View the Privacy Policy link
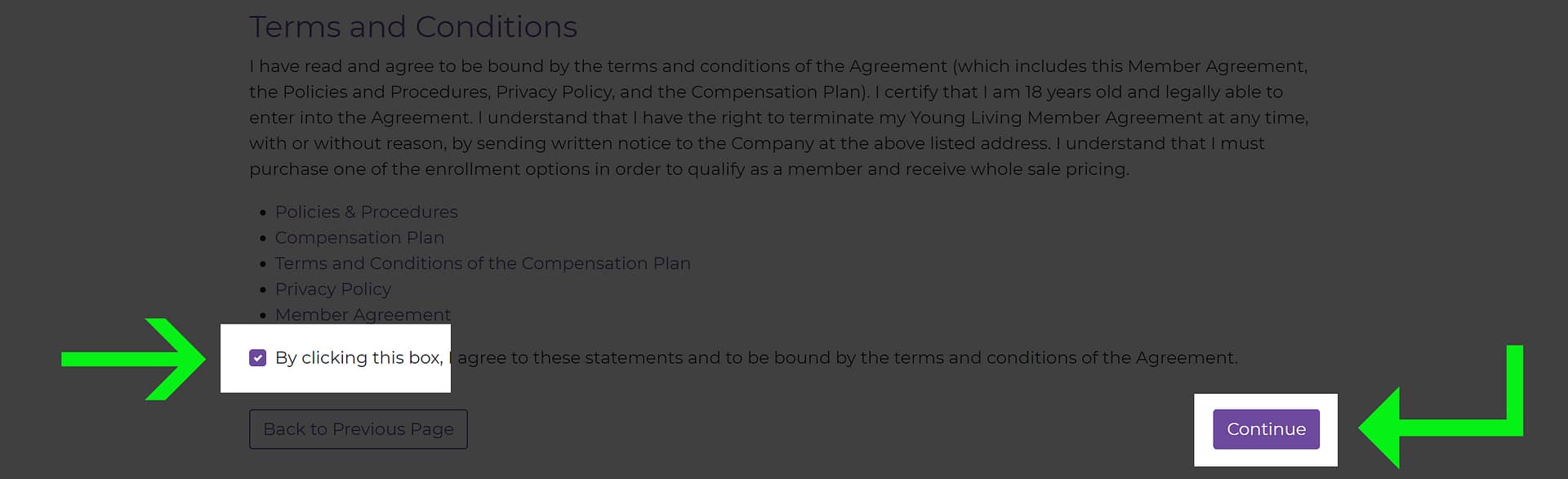 (x=333, y=289)
